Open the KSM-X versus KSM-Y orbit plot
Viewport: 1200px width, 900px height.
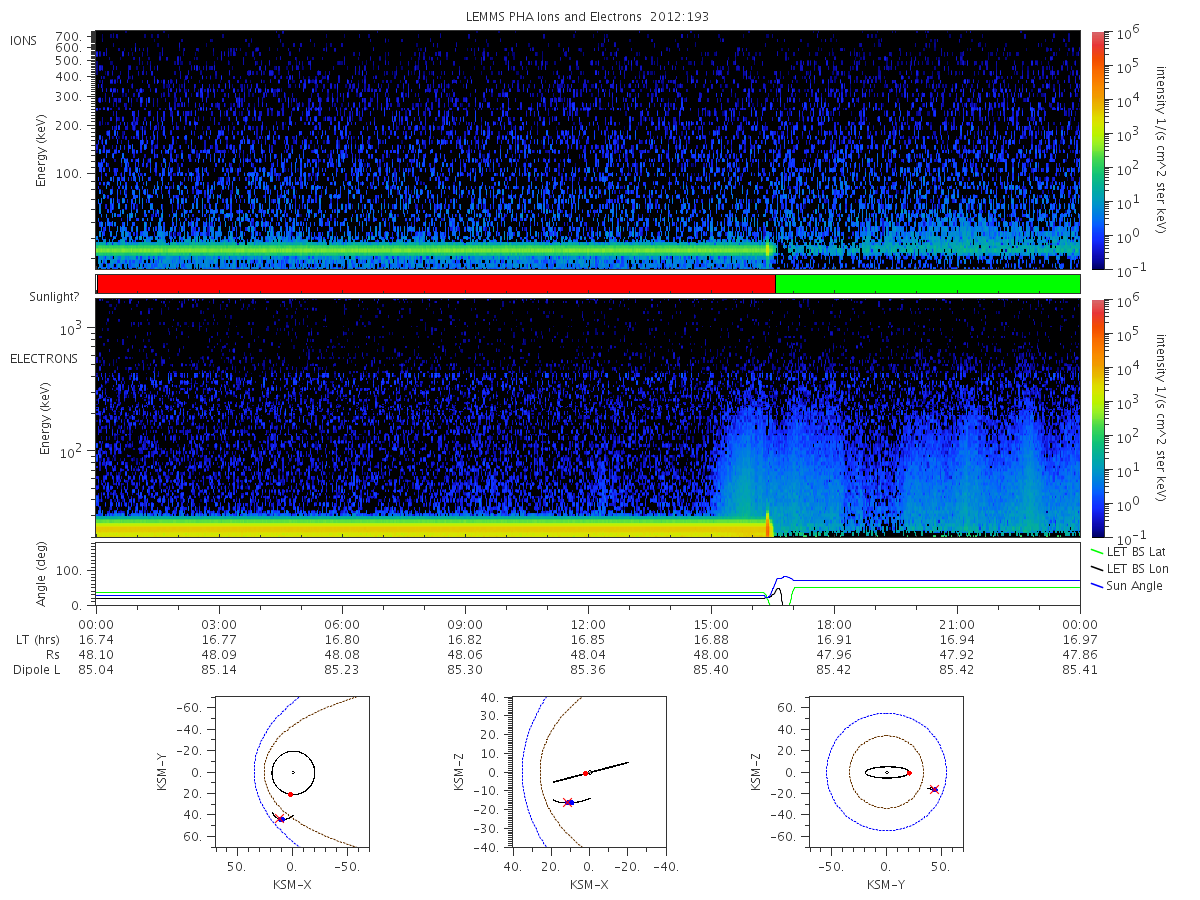click(x=290, y=772)
